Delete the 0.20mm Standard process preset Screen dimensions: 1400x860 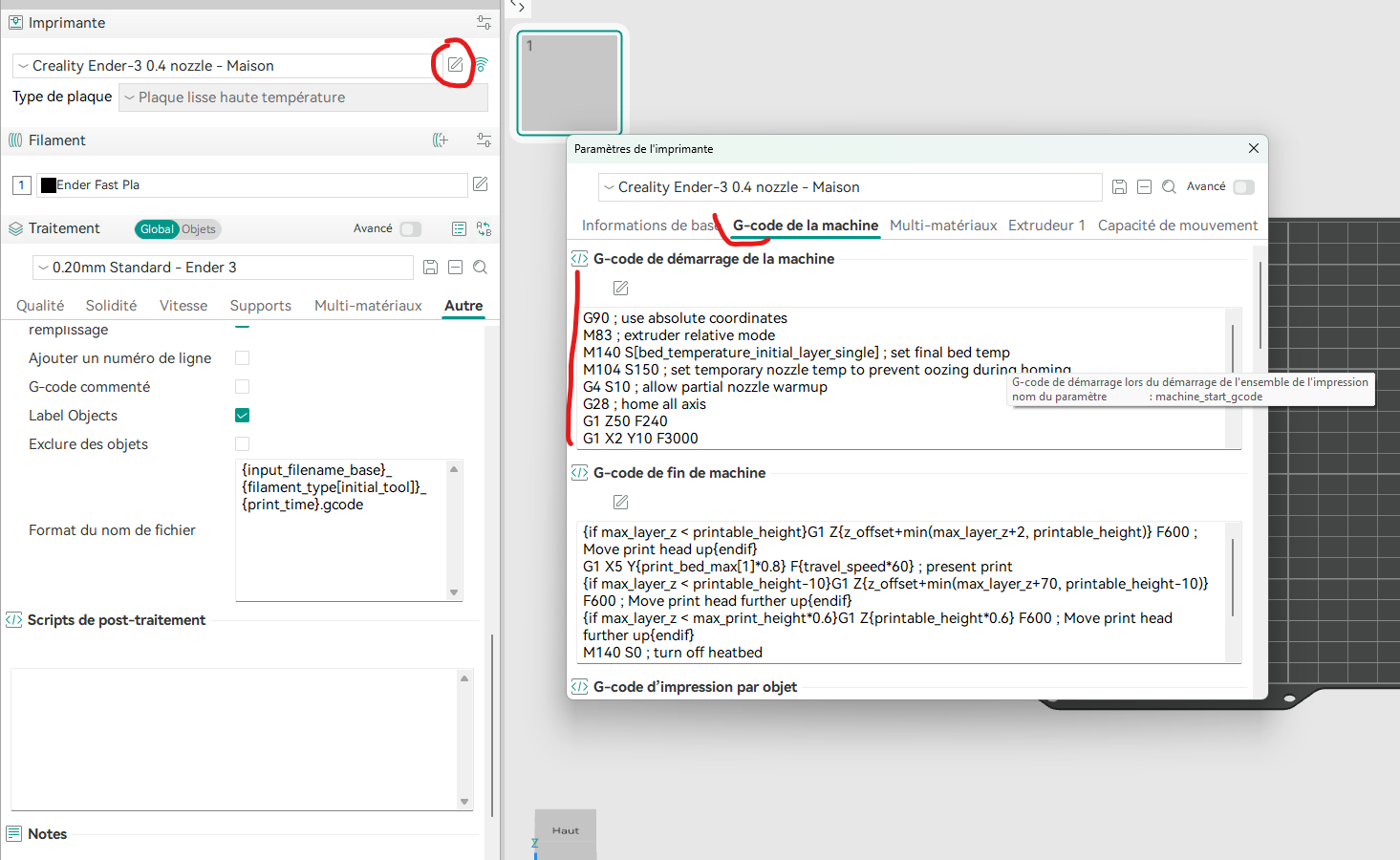(x=456, y=268)
